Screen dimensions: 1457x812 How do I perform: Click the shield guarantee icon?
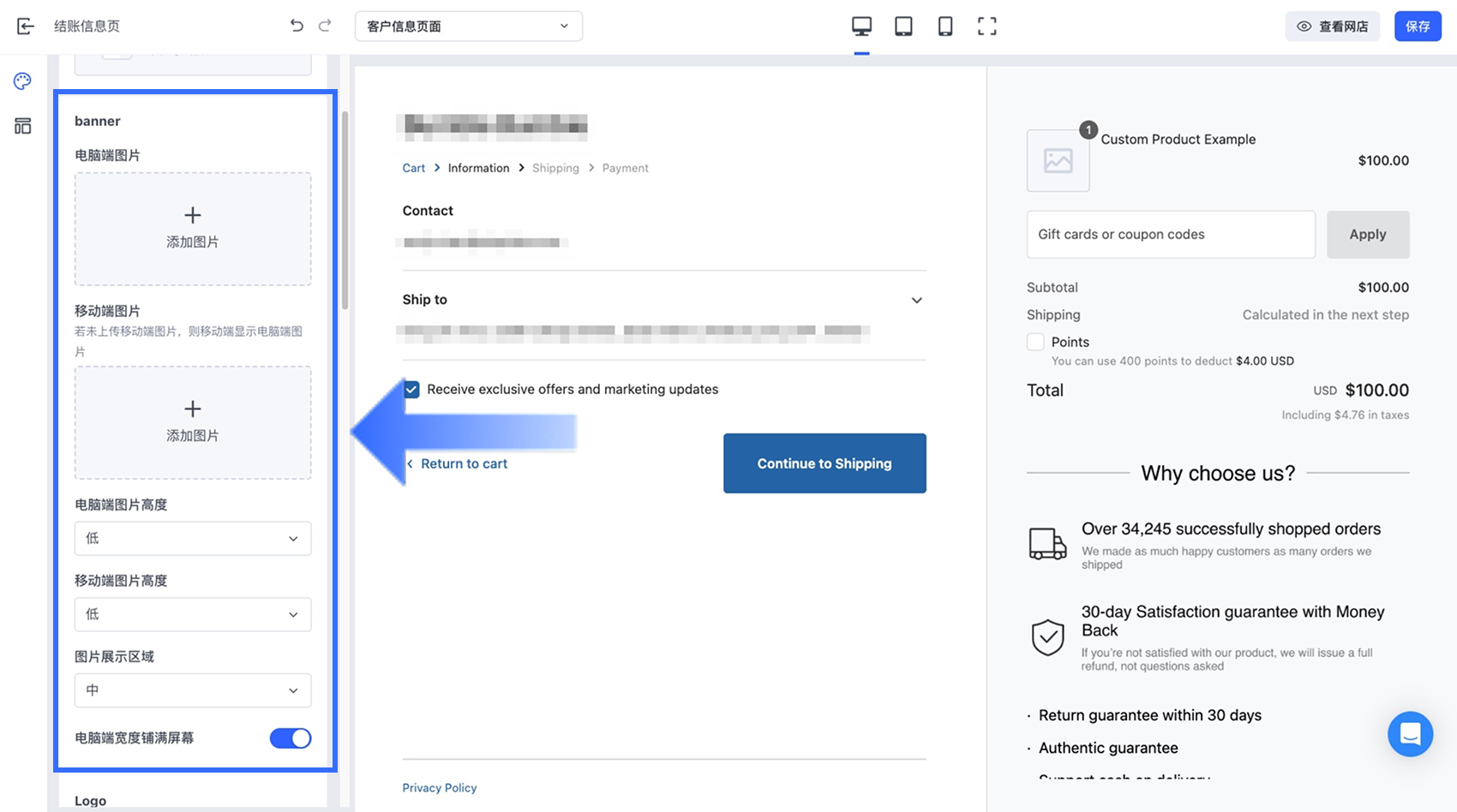click(x=1047, y=638)
